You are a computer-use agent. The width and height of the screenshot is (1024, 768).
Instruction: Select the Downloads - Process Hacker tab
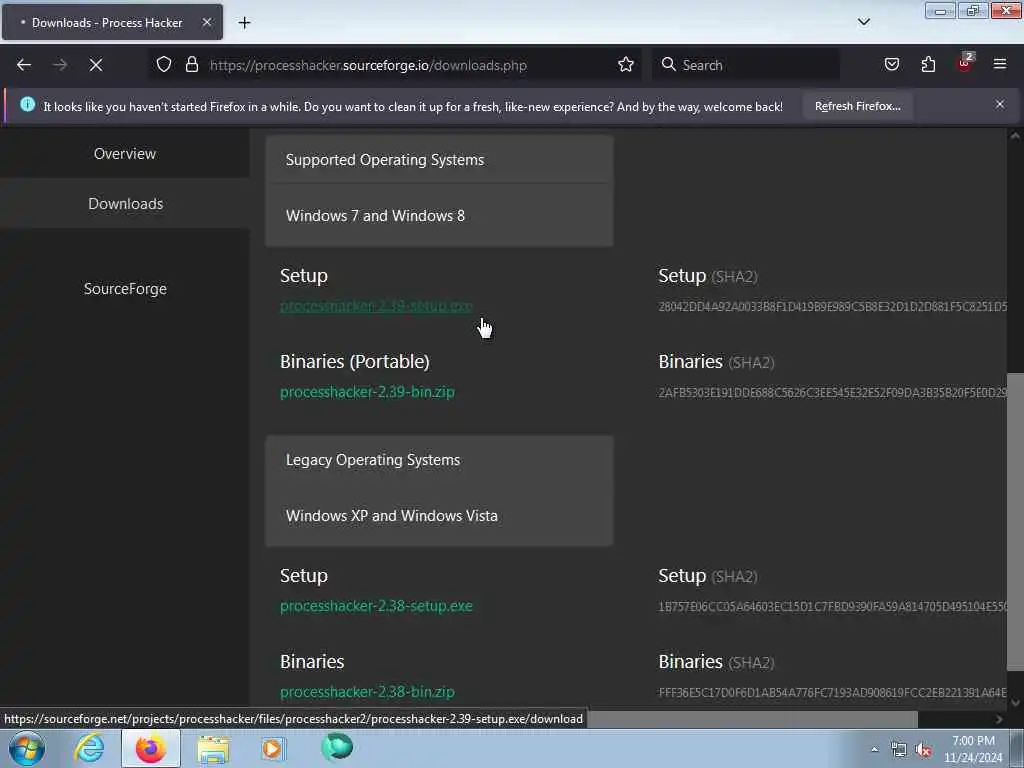pos(112,22)
